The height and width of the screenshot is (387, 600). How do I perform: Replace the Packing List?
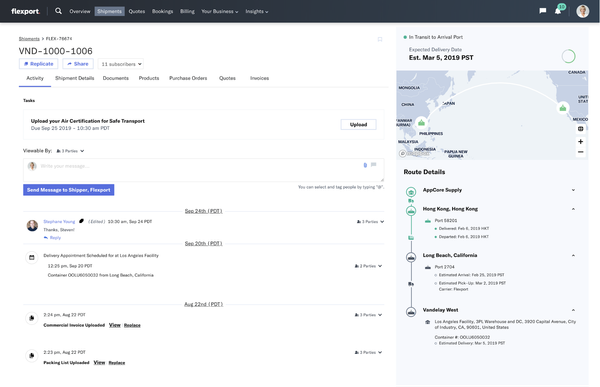pyautogui.click(x=117, y=363)
